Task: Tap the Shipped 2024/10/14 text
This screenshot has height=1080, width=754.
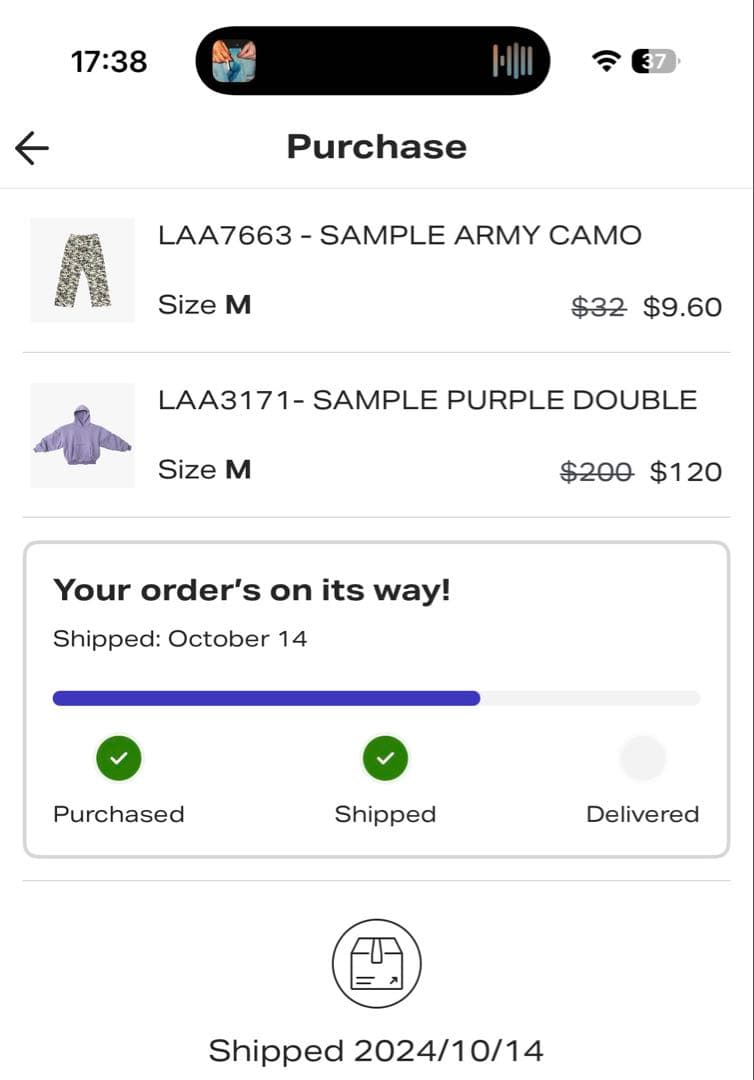Action: point(376,1051)
